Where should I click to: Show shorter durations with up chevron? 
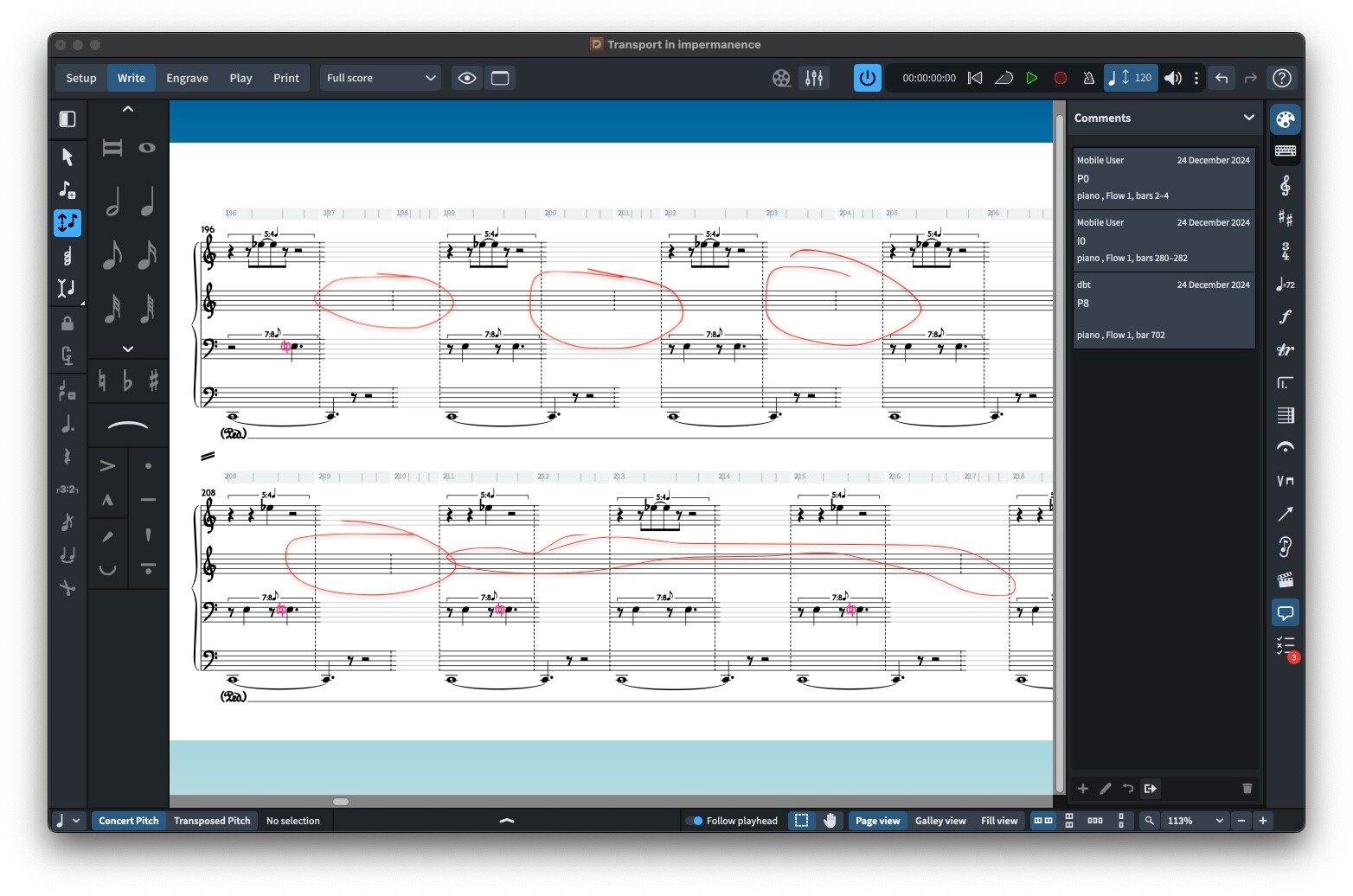[x=128, y=109]
